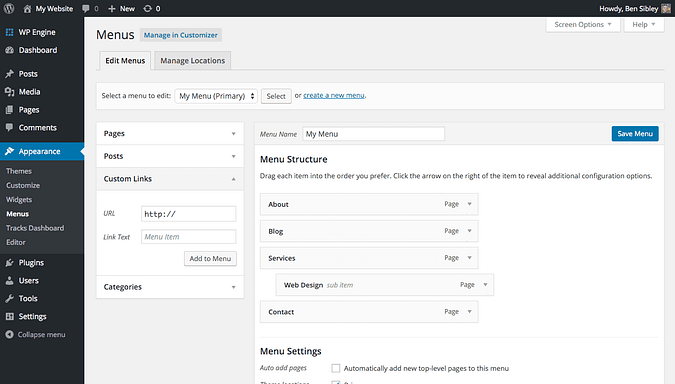This screenshot has height=384, width=675.
Task: Open the My Menu (Primary) dropdown
Action: point(216,96)
